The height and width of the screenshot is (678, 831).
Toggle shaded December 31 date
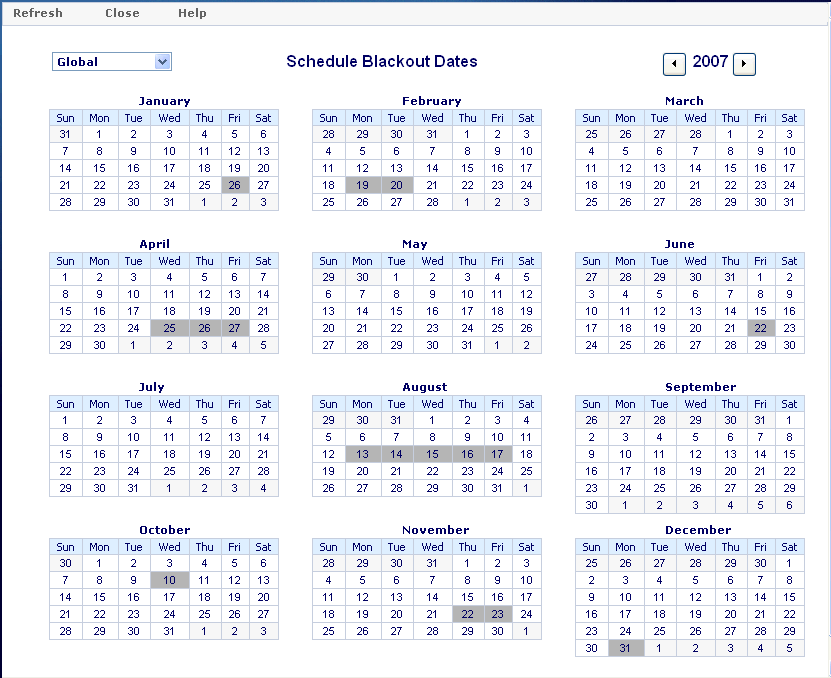[x=626, y=648]
